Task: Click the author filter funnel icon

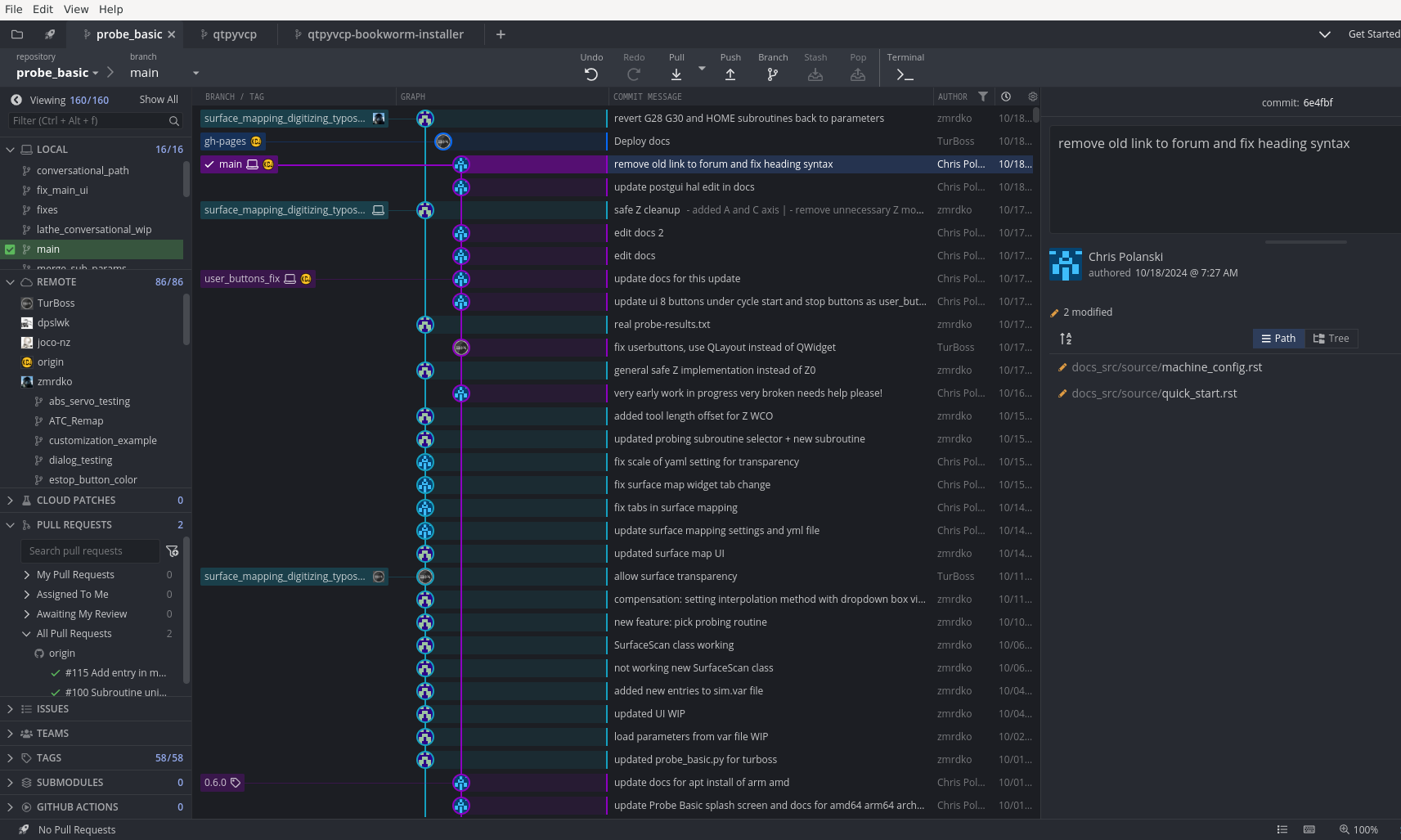Action: [x=983, y=97]
